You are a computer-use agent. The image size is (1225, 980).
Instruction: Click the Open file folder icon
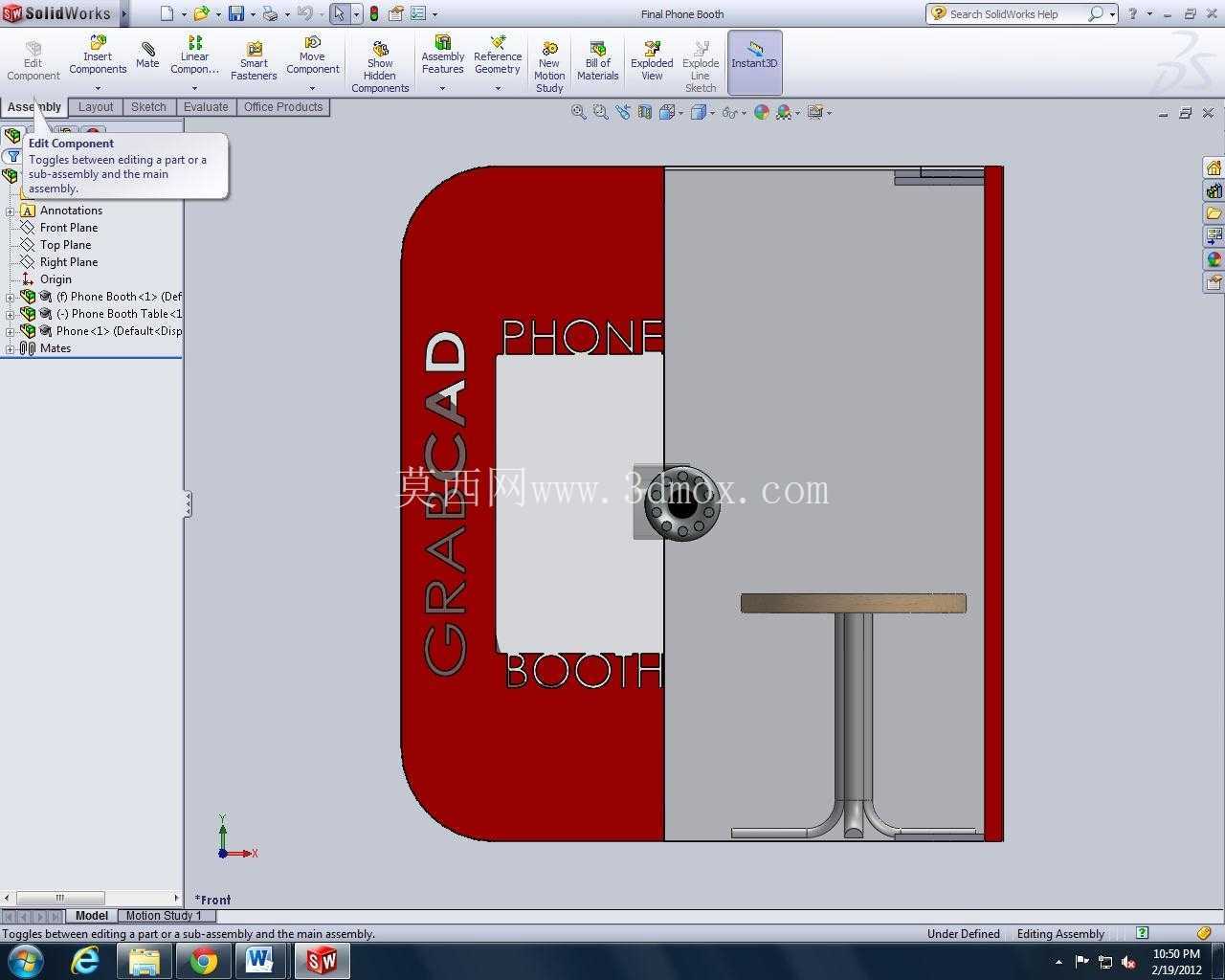(x=201, y=13)
